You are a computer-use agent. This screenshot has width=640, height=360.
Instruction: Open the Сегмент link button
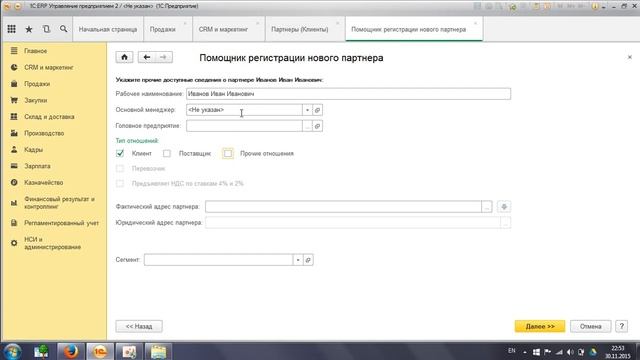[308, 260]
